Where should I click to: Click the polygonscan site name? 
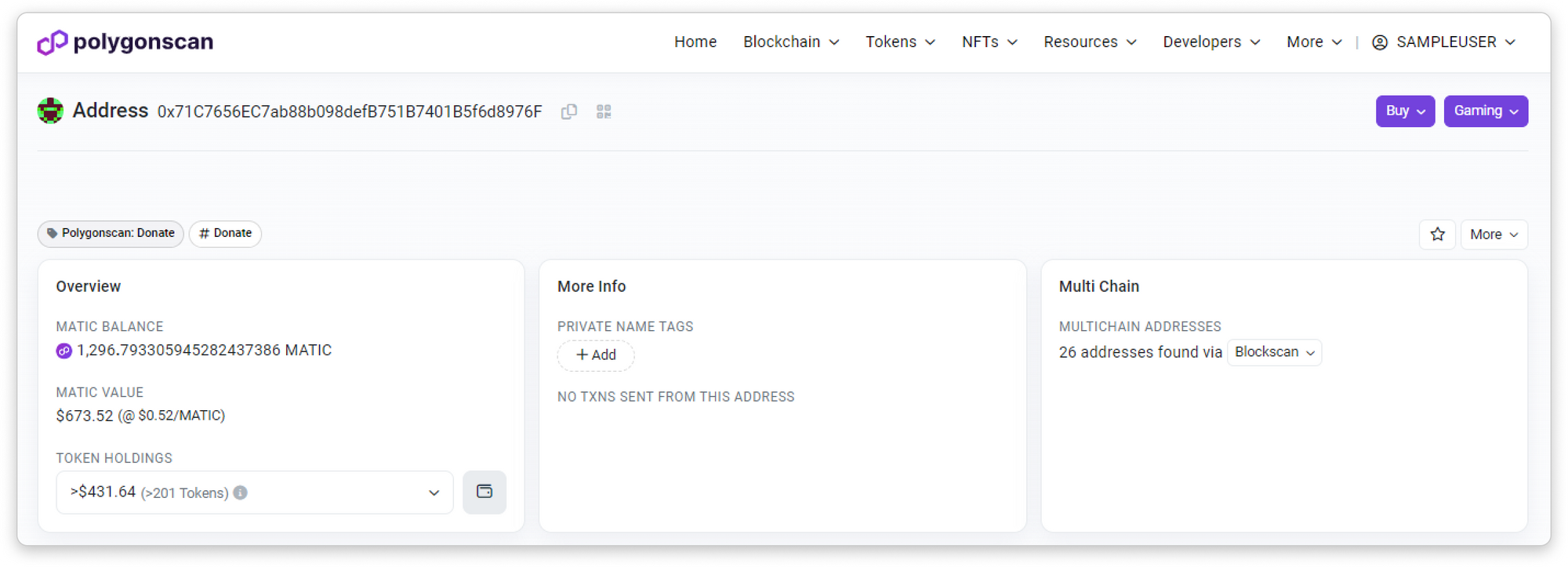click(x=143, y=42)
